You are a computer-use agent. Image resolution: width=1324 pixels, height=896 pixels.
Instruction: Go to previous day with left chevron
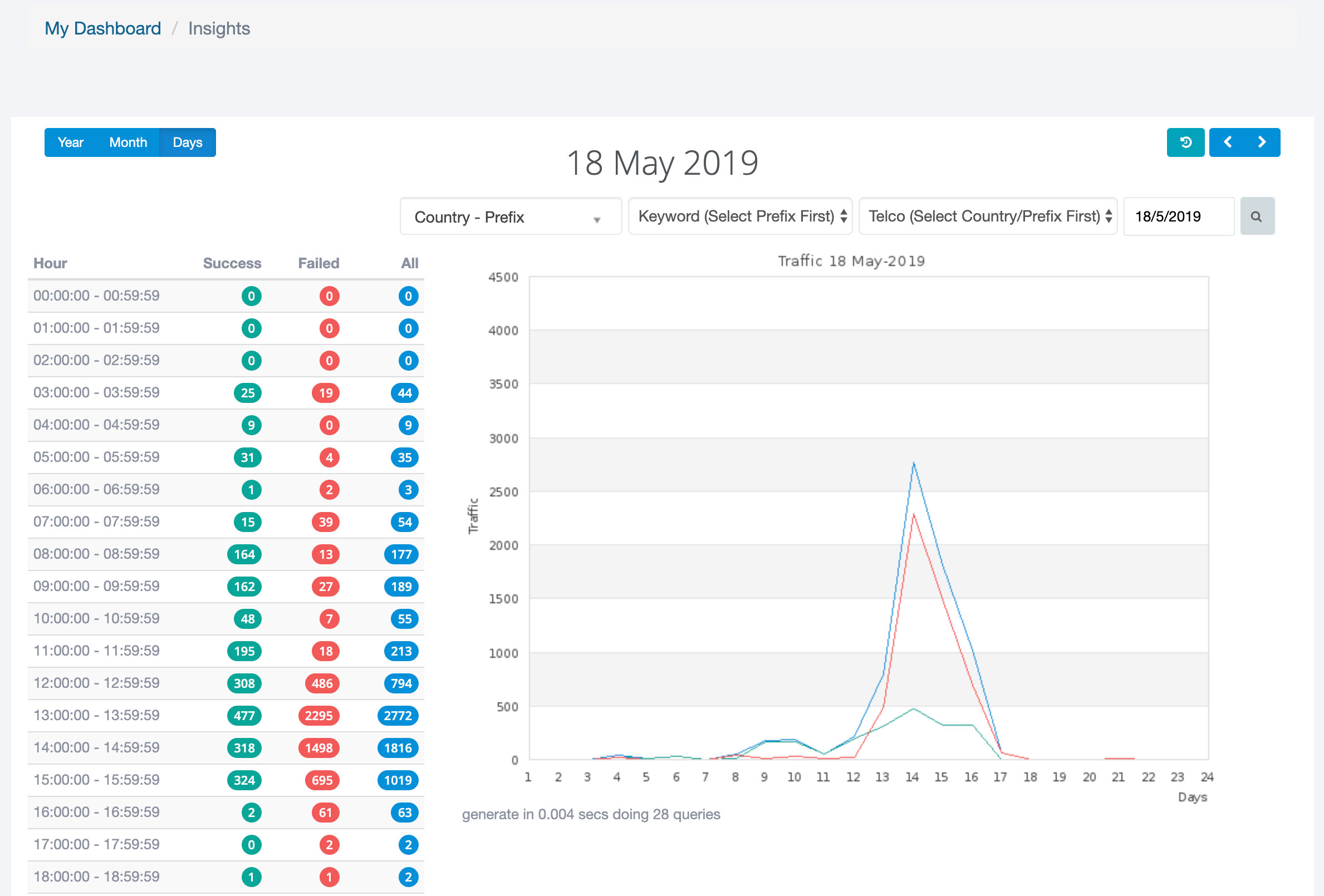(1227, 142)
